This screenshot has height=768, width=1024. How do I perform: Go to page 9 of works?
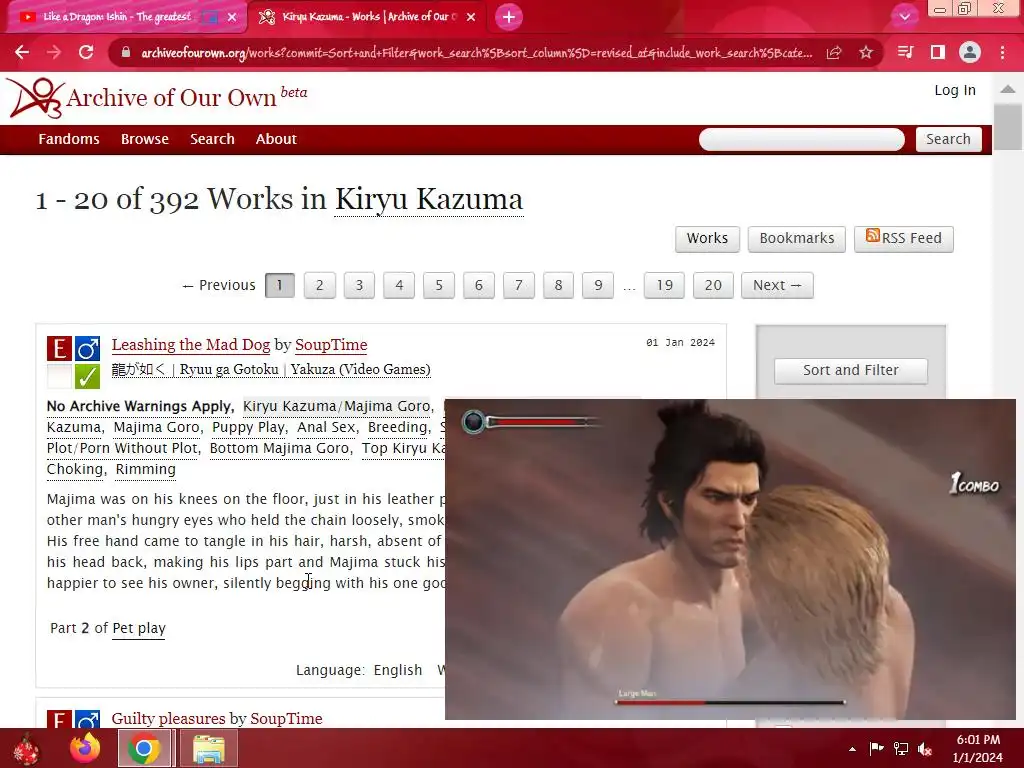(x=598, y=285)
